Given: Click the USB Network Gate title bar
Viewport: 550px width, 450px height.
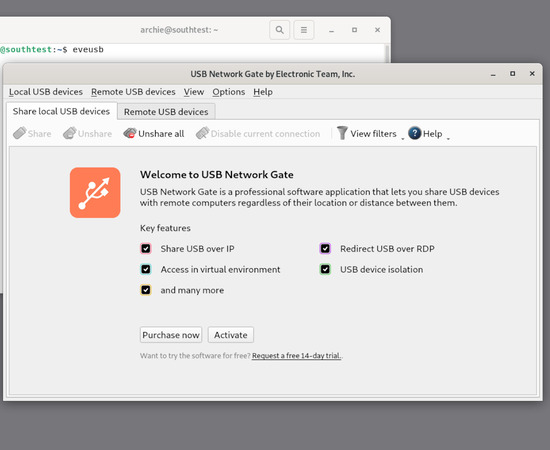Looking at the screenshot, I should click(x=273, y=74).
